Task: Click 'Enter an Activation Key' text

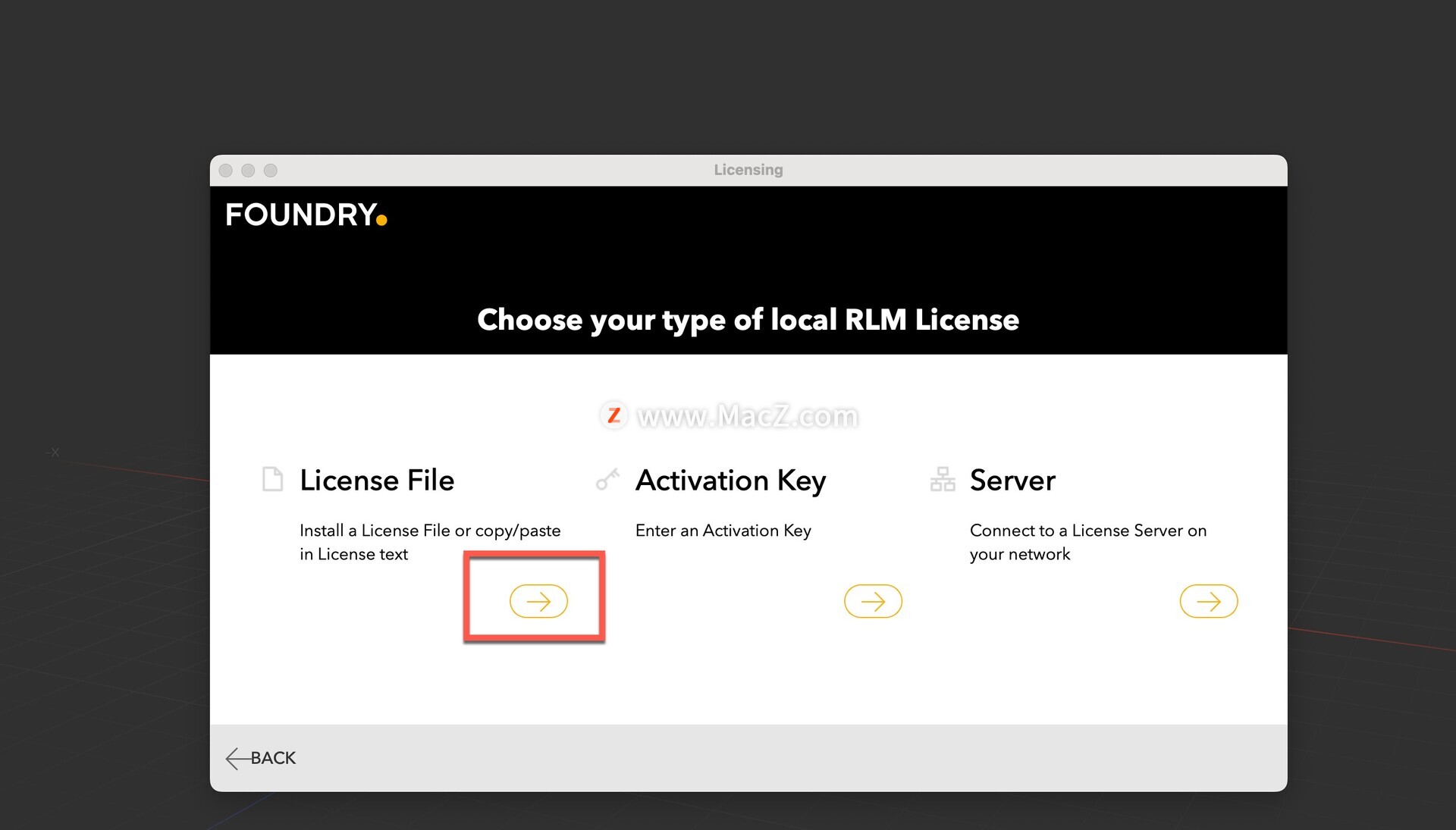Action: pyautogui.click(x=723, y=531)
